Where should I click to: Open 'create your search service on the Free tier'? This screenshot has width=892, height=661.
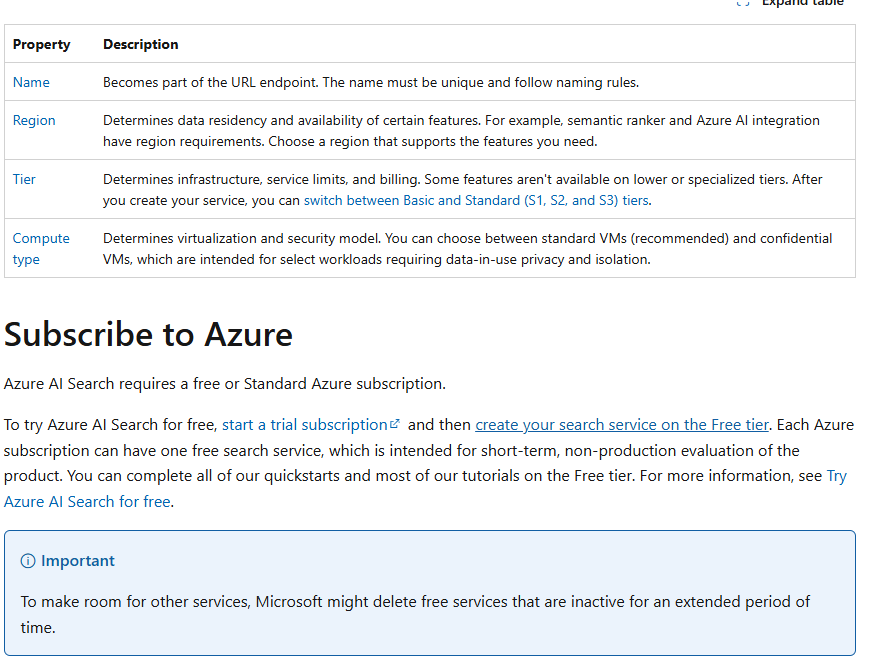(622, 425)
